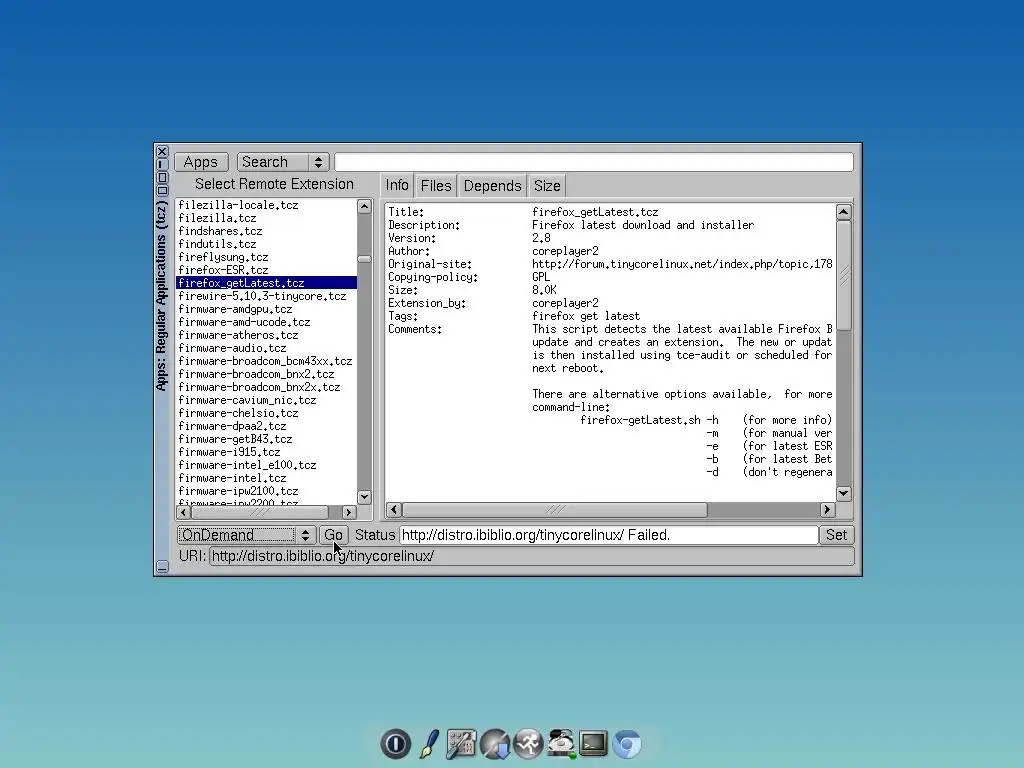The image size is (1024, 768).
Task: Open the Exit power icon in the dock
Action: [395, 744]
